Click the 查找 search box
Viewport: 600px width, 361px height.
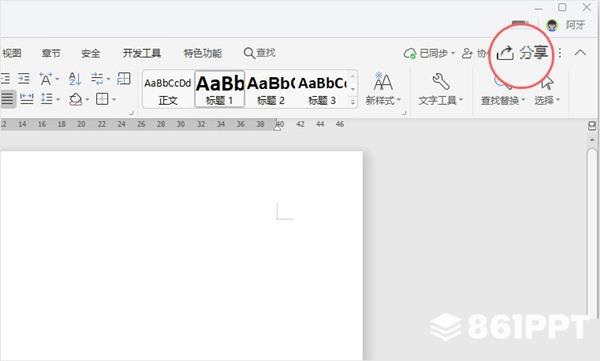tap(259, 53)
